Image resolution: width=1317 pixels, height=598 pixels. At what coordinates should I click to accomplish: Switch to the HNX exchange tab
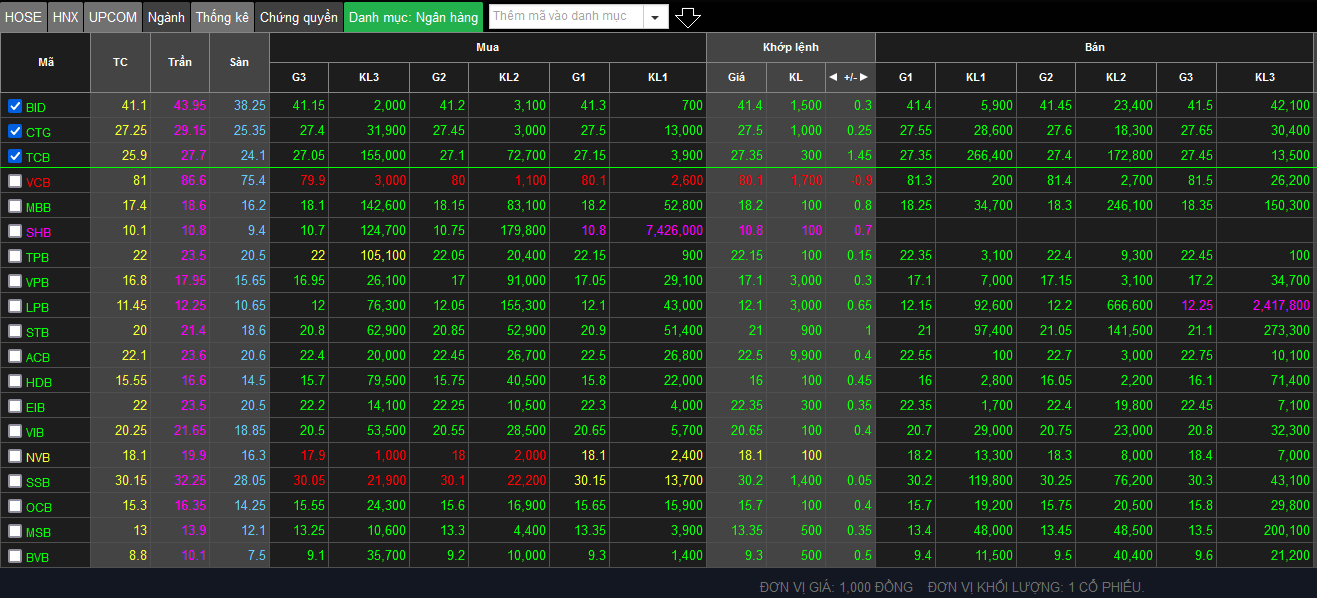pyautogui.click(x=65, y=17)
